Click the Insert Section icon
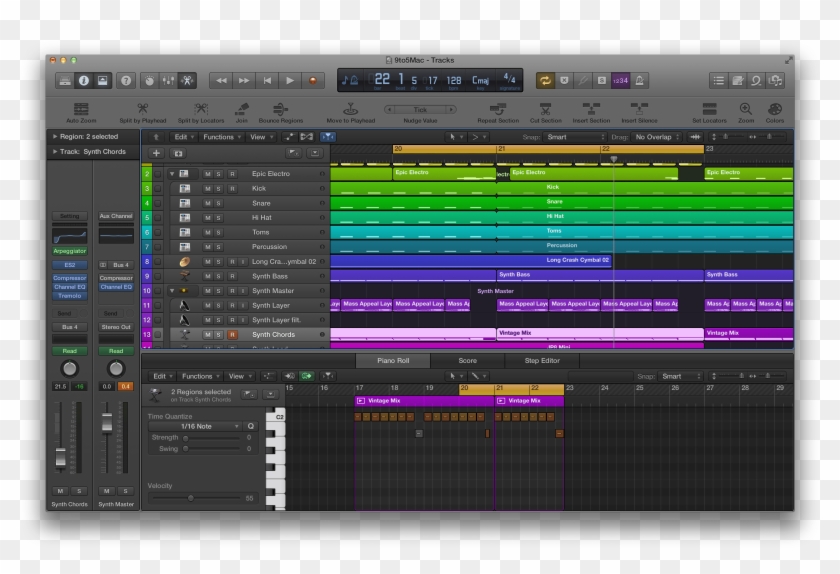 point(591,109)
